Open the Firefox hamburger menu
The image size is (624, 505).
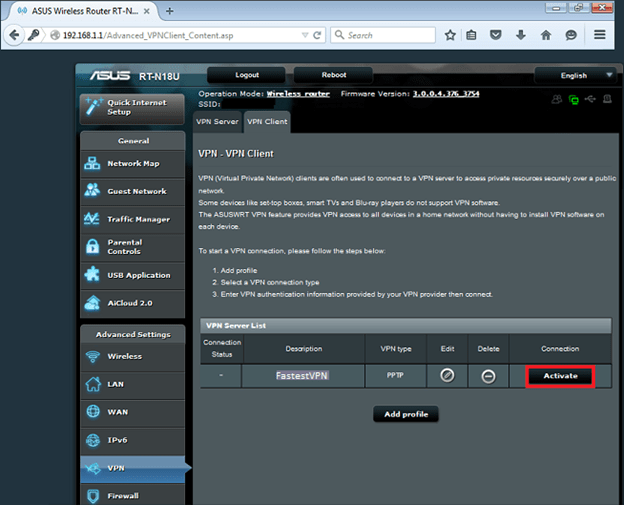[600, 35]
